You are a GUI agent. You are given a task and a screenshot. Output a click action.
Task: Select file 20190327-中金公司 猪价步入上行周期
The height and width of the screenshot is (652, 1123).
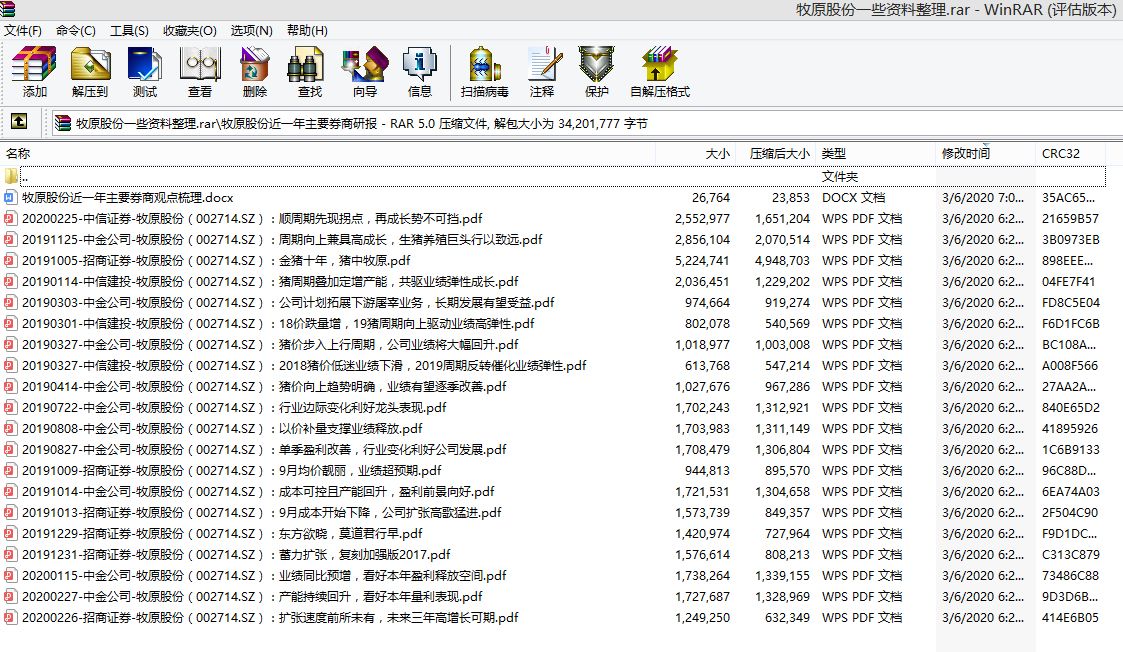(x=270, y=345)
